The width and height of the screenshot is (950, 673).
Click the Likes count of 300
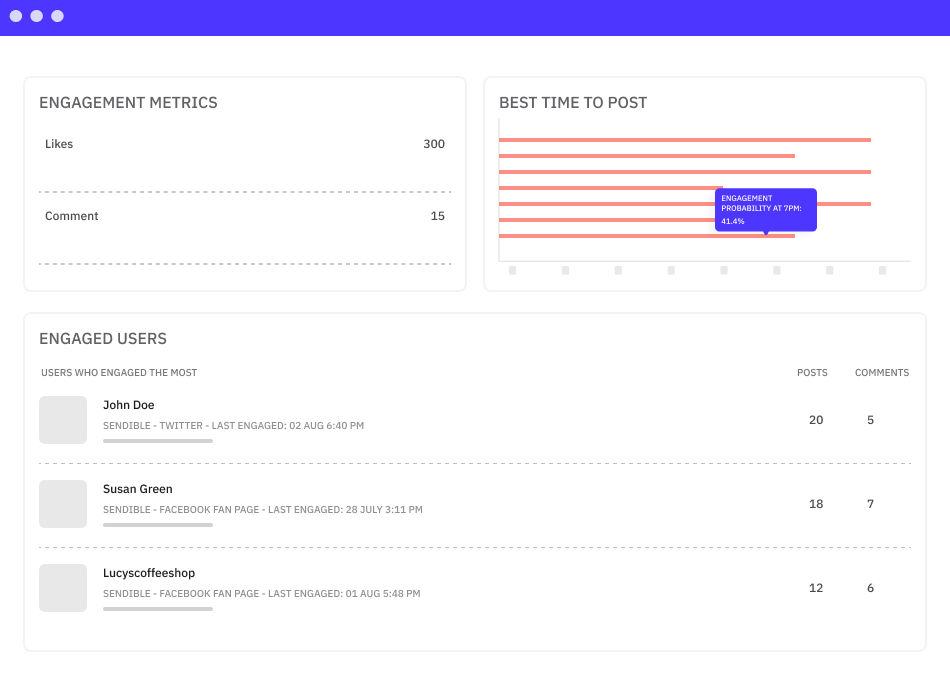tap(434, 144)
